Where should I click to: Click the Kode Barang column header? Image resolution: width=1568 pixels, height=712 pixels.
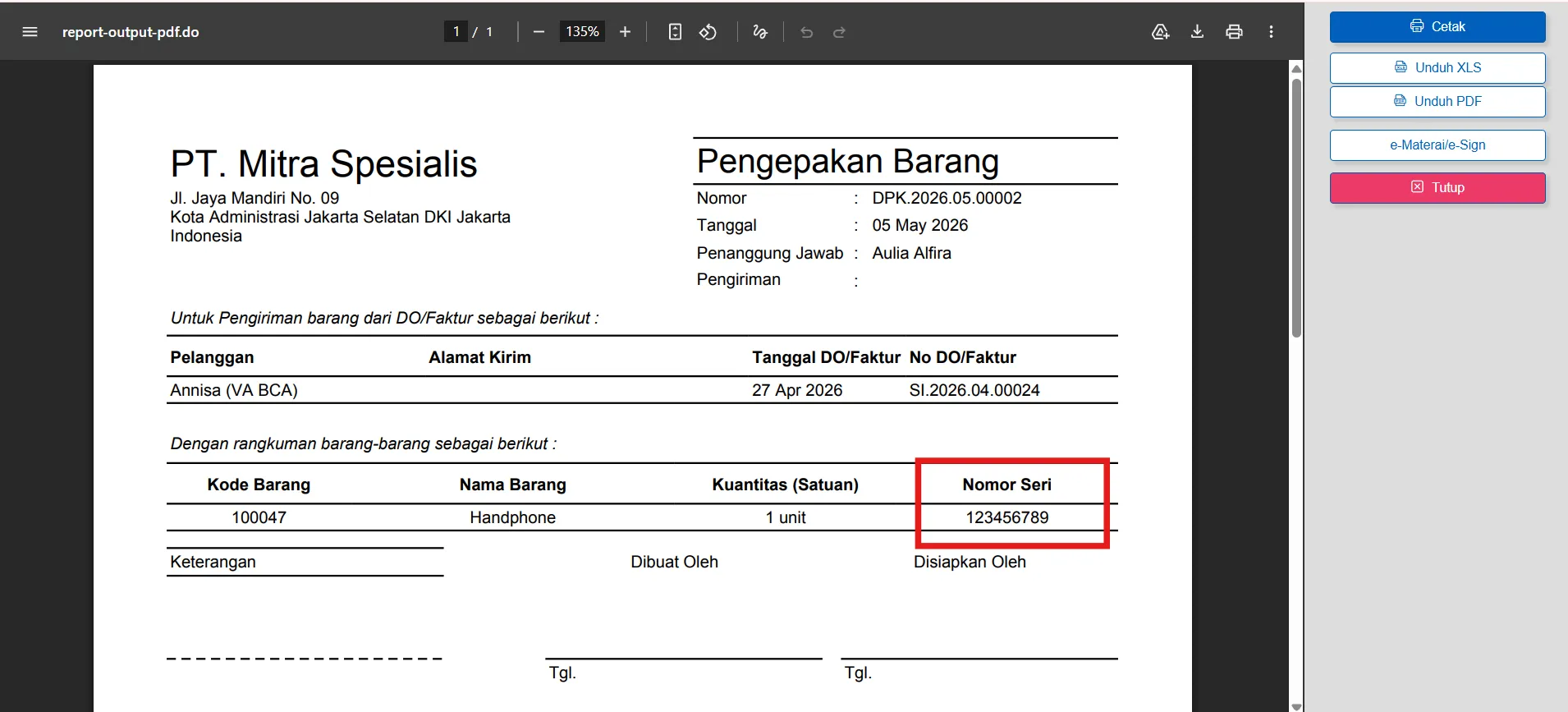259,485
